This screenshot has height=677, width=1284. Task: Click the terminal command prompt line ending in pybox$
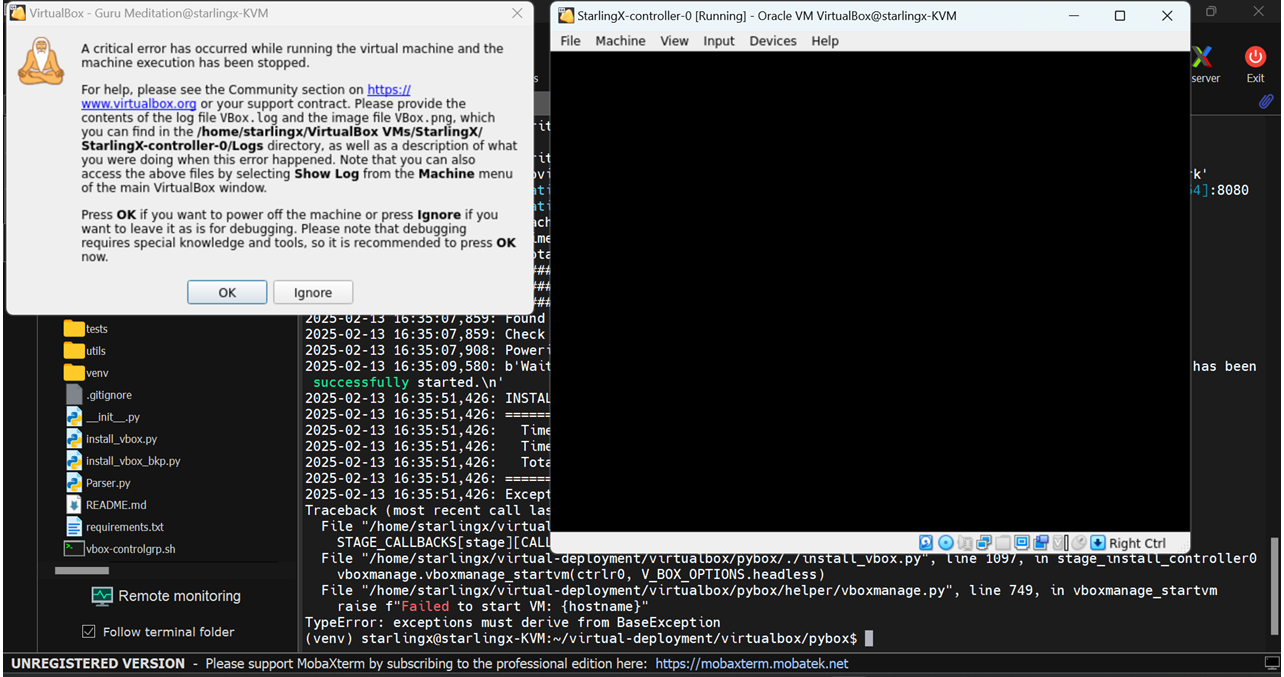coord(589,638)
